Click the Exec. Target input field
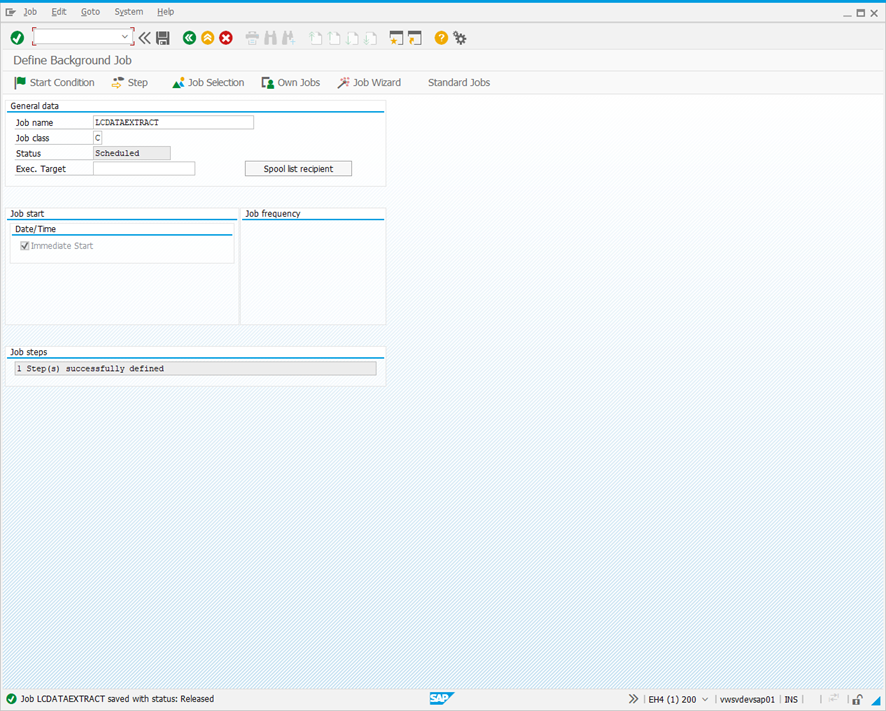Image resolution: width=886 pixels, height=711 pixels. 145,168
